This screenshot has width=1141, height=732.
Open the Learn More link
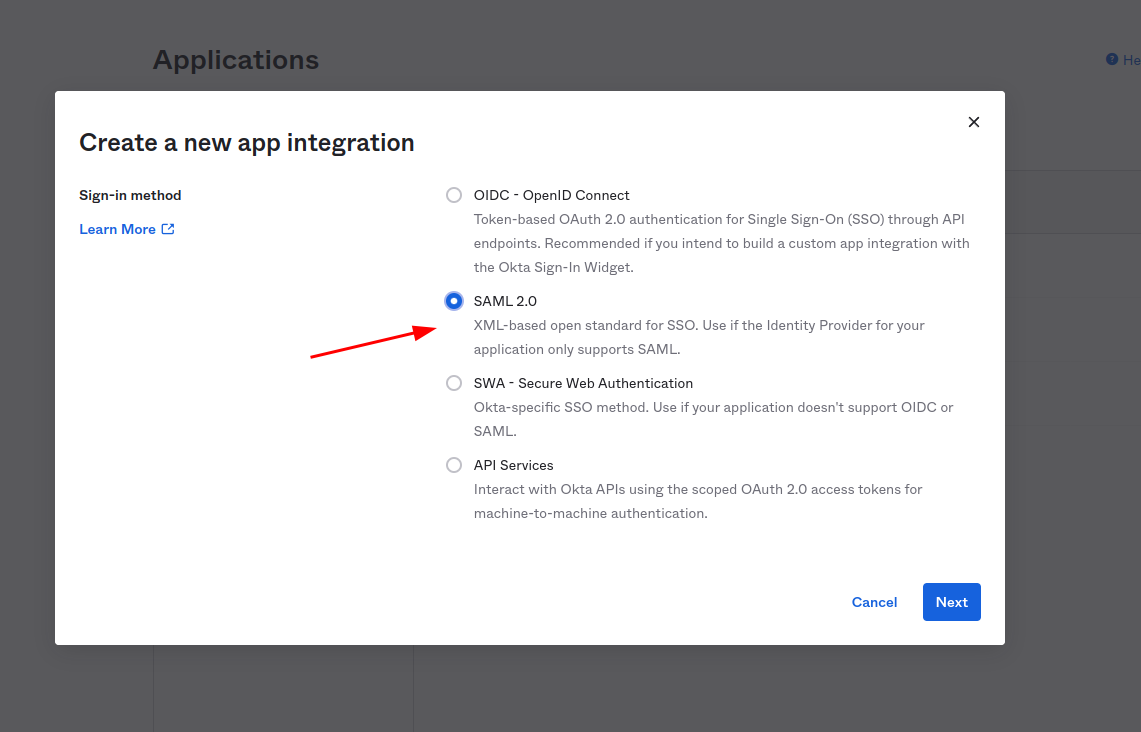(x=117, y=229)
